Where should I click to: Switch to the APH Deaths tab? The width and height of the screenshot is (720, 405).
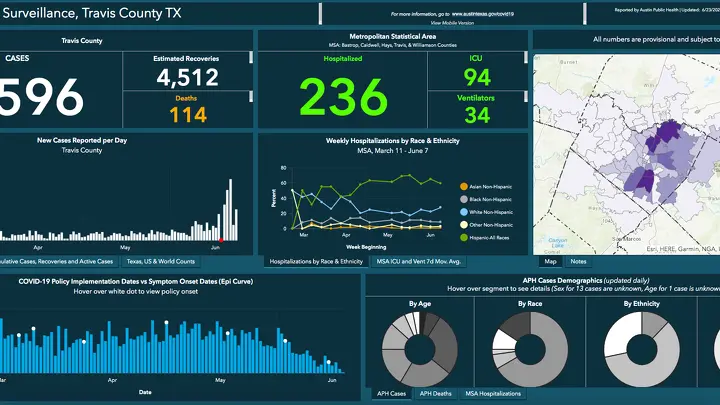[x=436, y=394]
